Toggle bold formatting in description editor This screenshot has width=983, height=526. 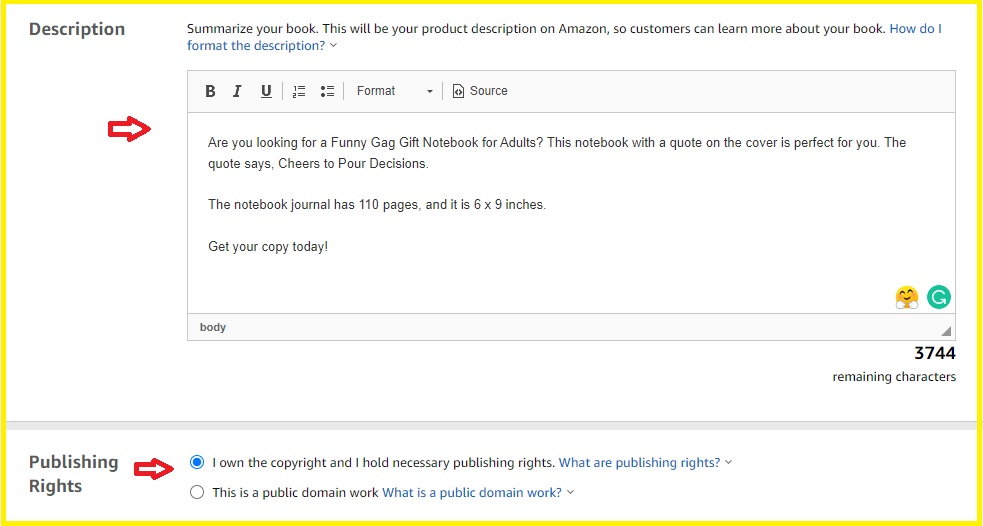pyautogui.click(x=211, y=92)
